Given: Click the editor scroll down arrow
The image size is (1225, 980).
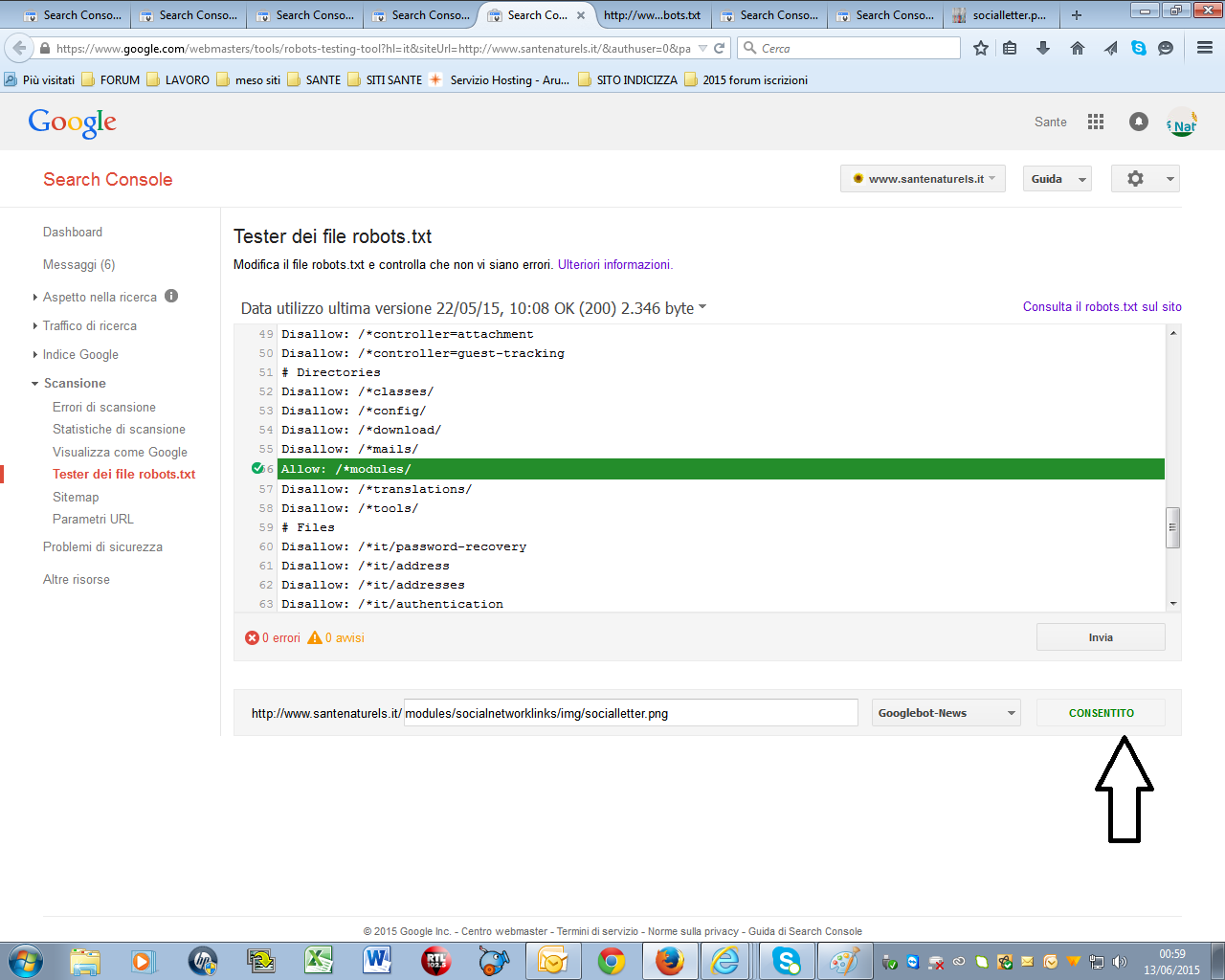Looking at the screenshot, I should pos(1173,604).
